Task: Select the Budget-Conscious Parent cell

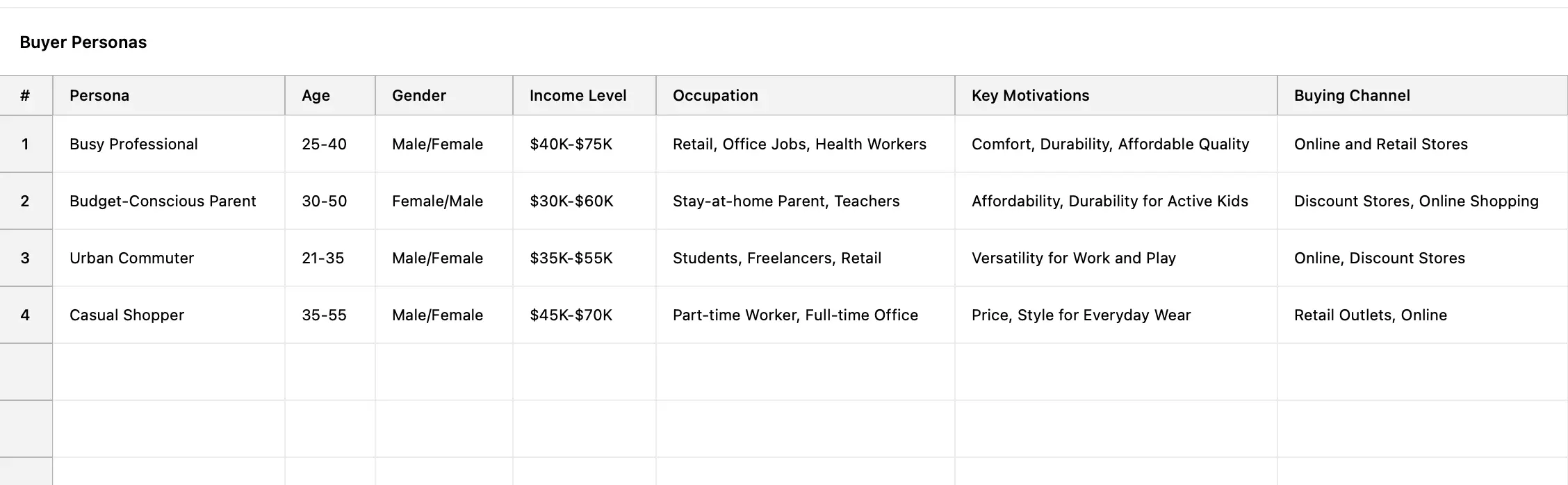Action: pyautogui.click(x=163, y=202)
